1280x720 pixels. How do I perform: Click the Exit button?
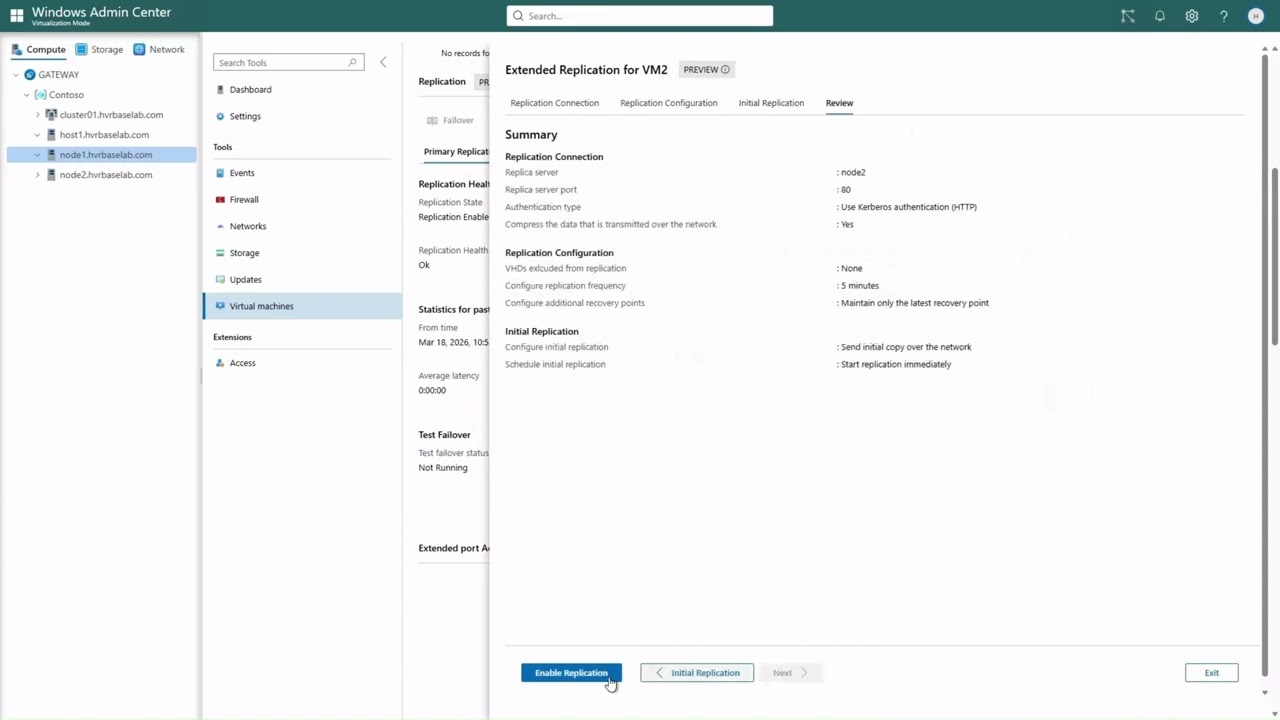coord(1212,673)
